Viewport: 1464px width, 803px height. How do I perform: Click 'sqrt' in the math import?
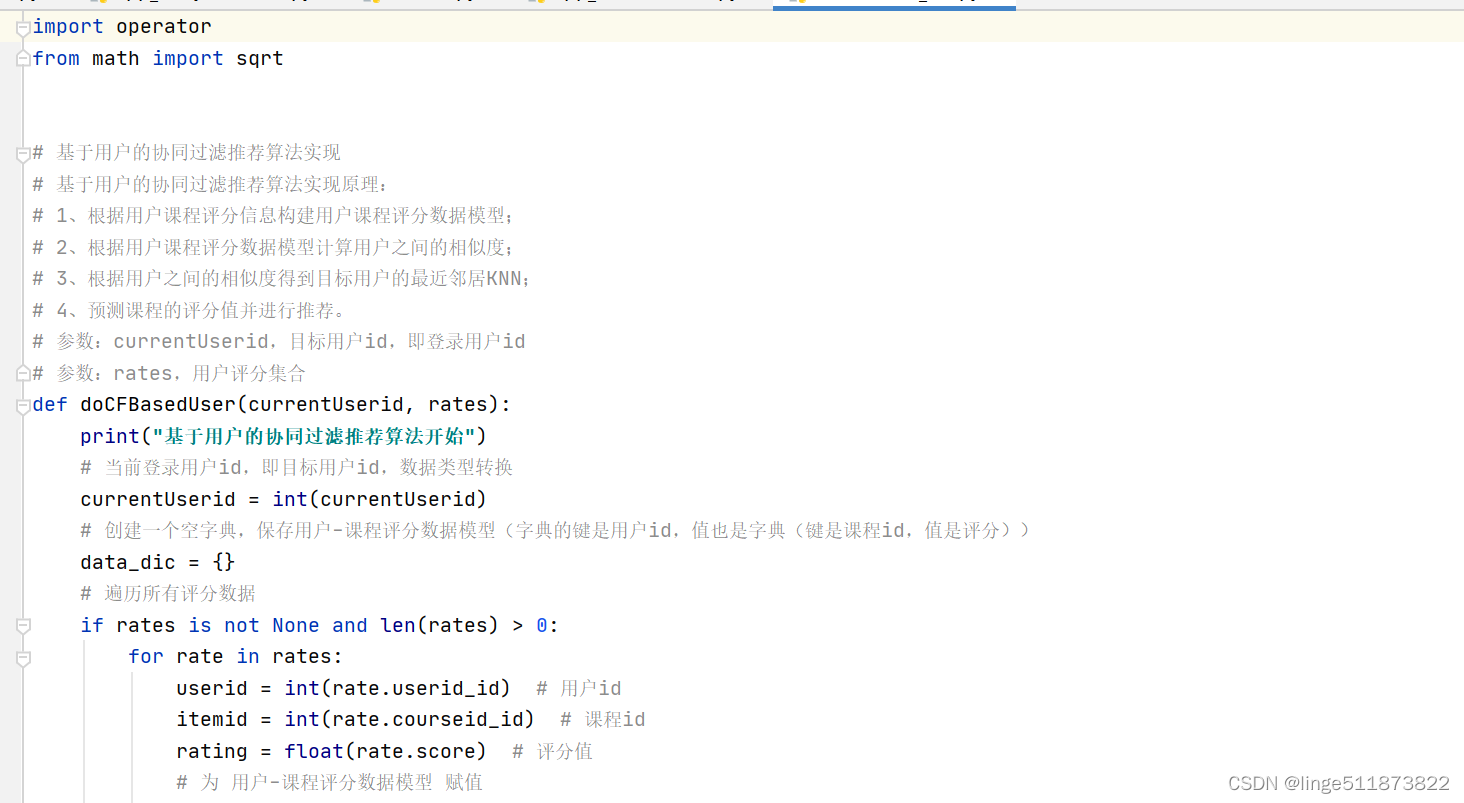[260, 59]
